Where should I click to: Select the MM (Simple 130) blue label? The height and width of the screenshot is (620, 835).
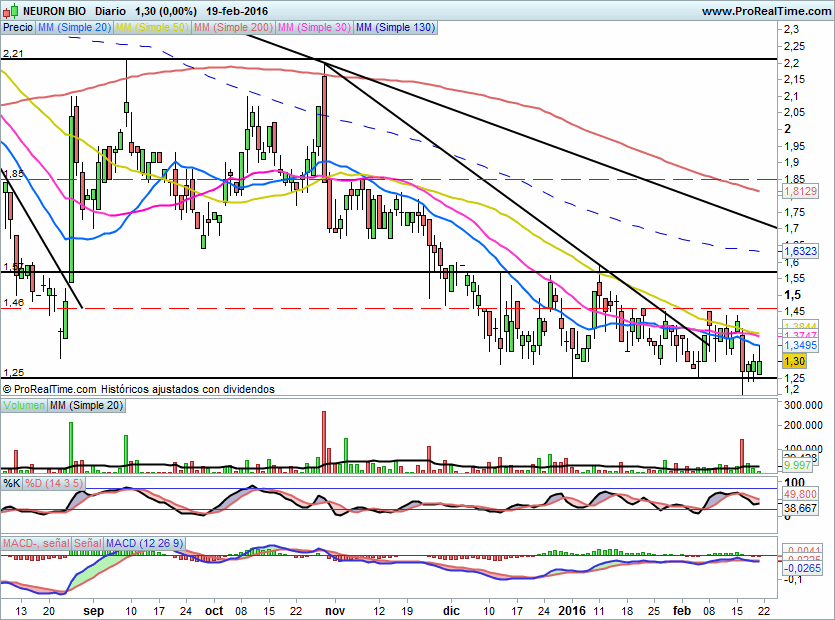point(396,27)
